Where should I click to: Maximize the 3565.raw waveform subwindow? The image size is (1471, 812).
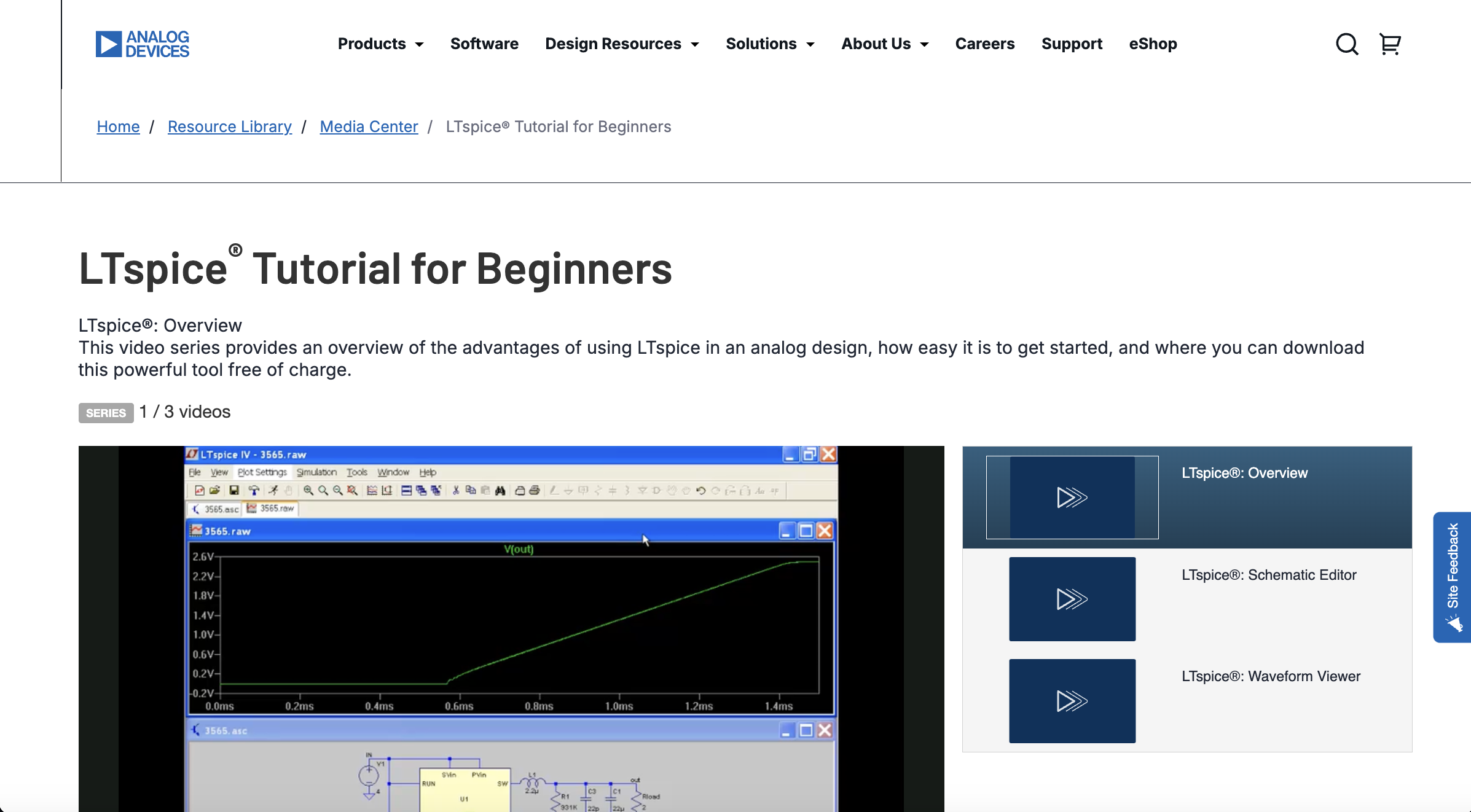click(806, 531)
